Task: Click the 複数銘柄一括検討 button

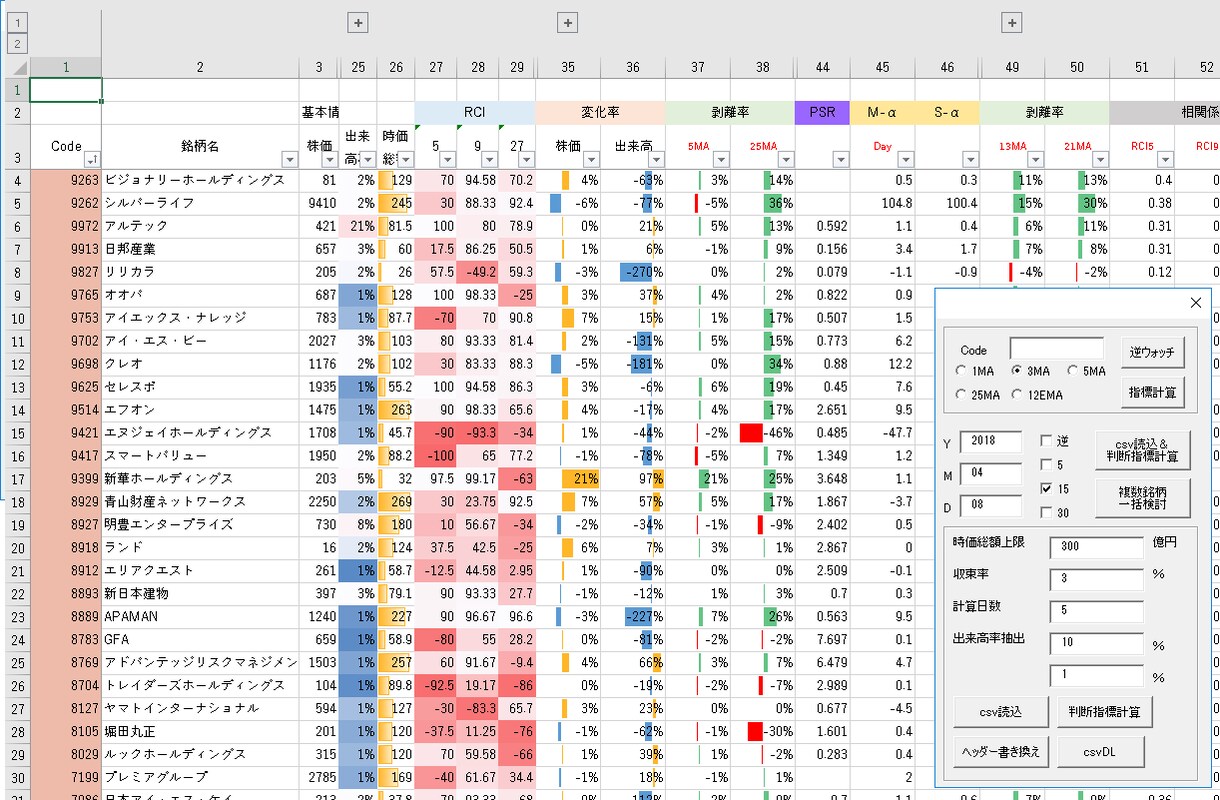Action: tap(1143, 496)
